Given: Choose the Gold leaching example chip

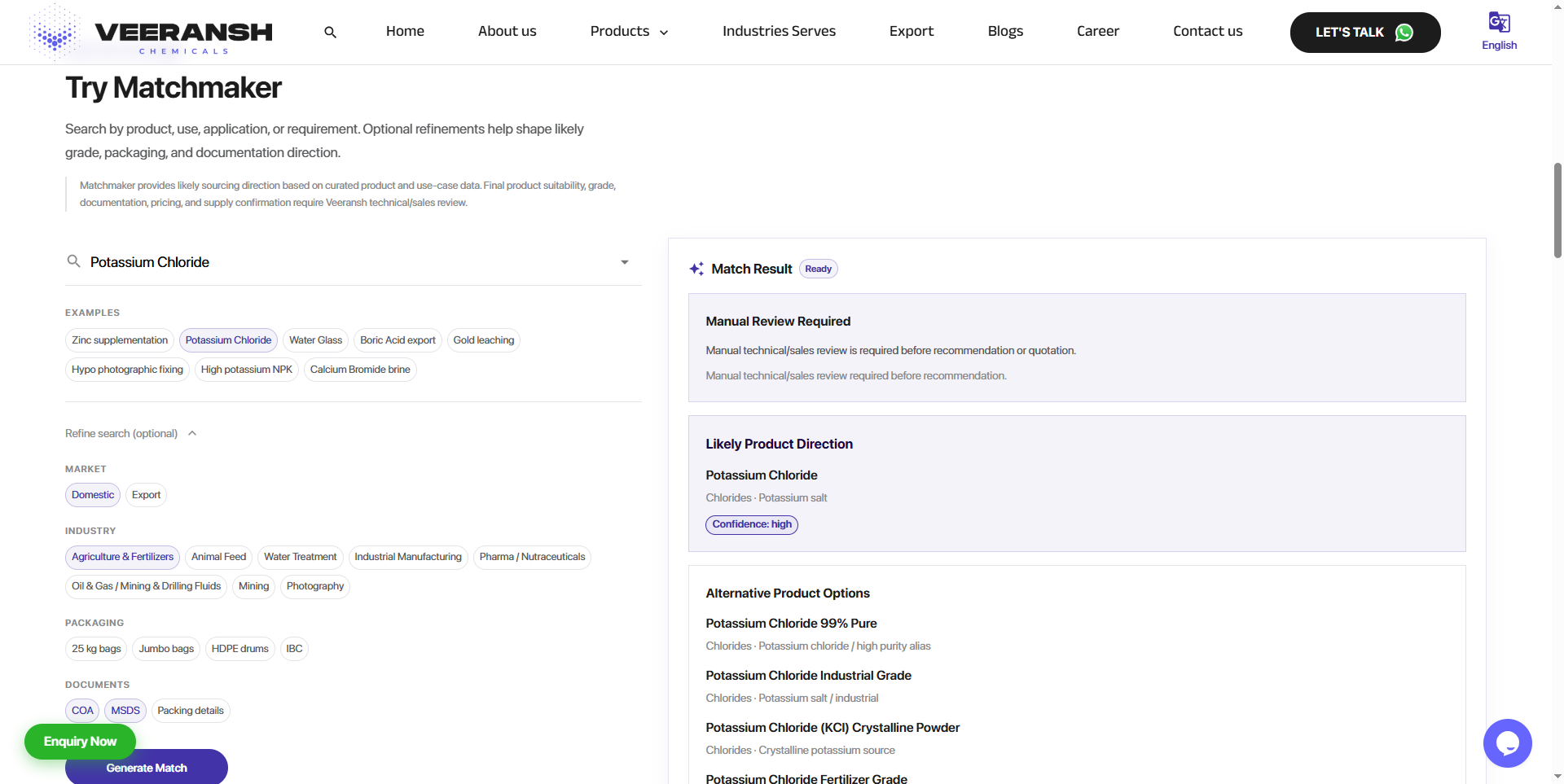Looking at the screenshot, I should (484, 340).
